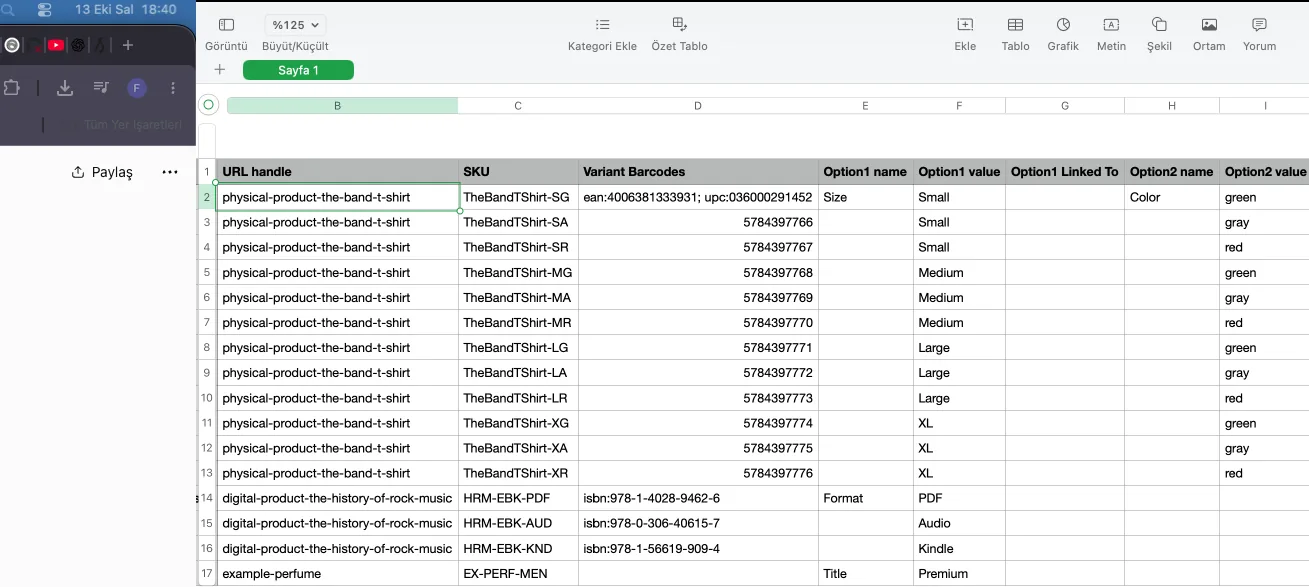Viewport: 1309px width, 587px height.
Task: Select cell EX-PERF-MEN
Action: 518,573
